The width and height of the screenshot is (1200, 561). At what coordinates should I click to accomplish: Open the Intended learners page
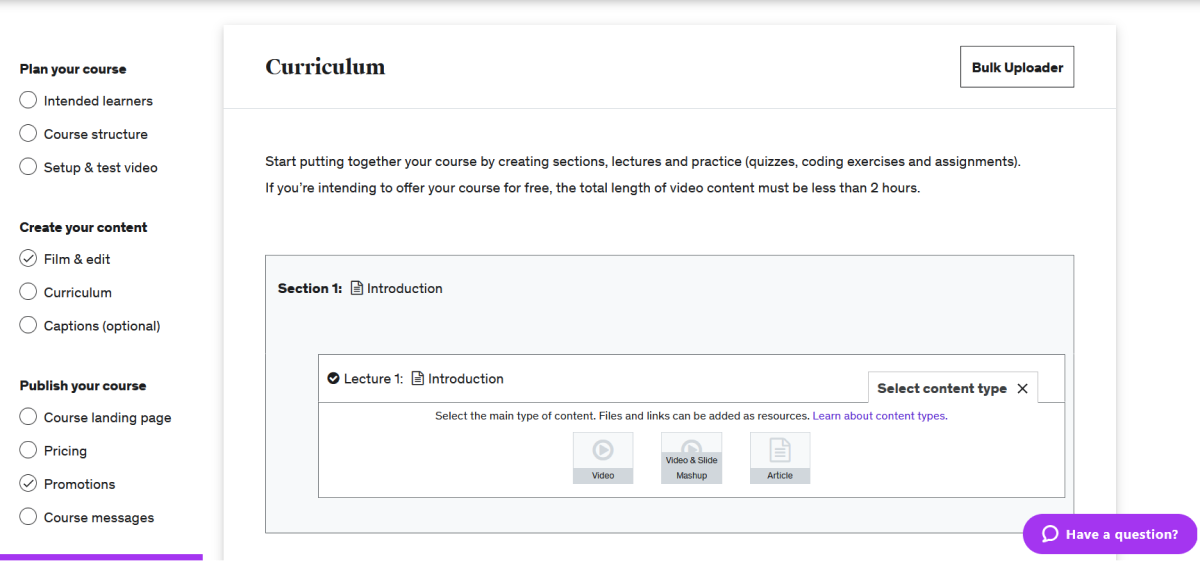(x=98, y=101)
